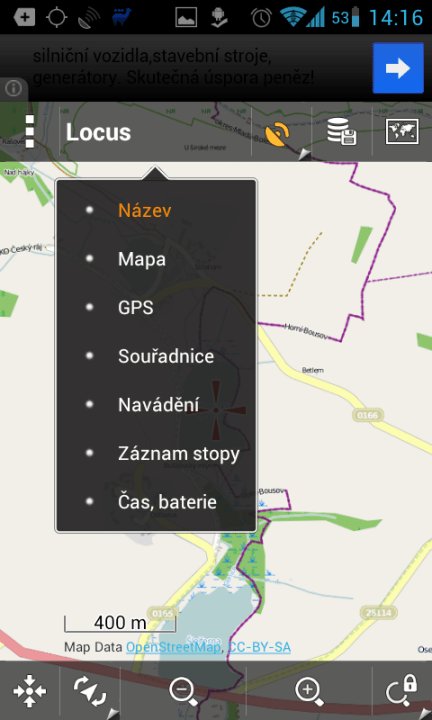
Task: Open the CC-BY-SA license link
Action: click(259, 647)
